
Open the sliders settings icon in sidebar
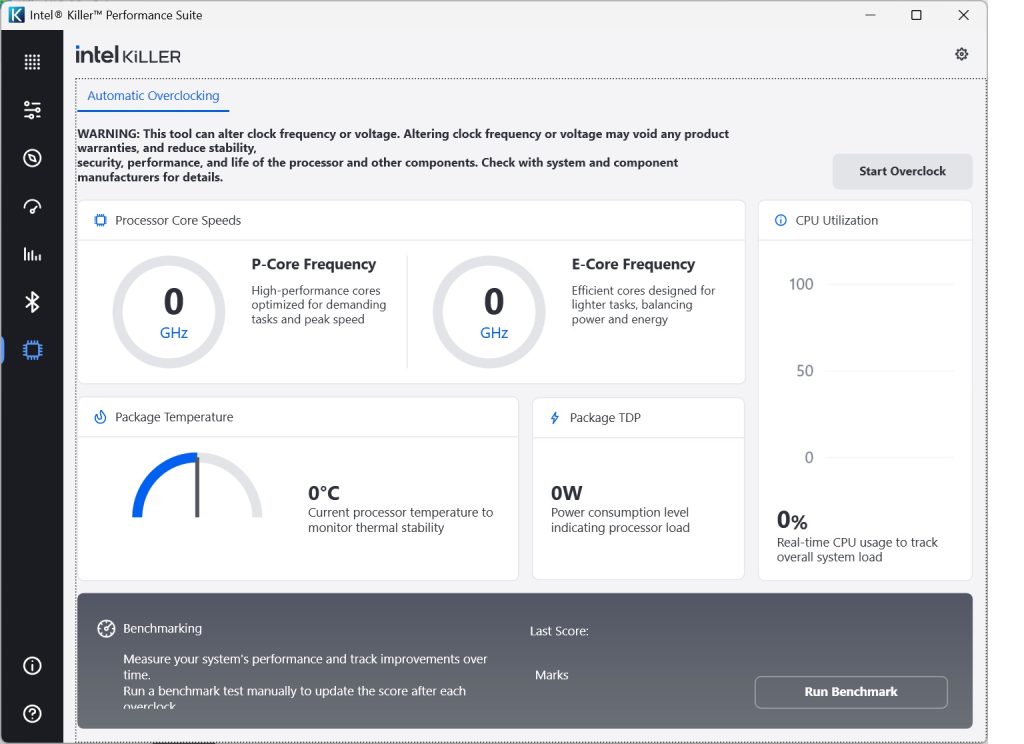[x=32, y=110]
